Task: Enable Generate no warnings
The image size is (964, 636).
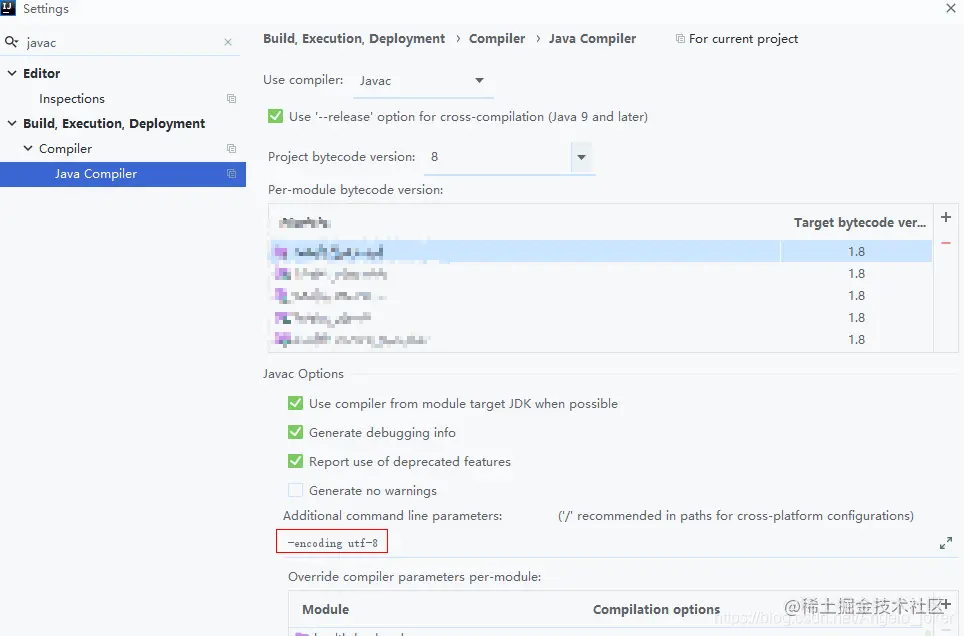Action: coord(296,490)
